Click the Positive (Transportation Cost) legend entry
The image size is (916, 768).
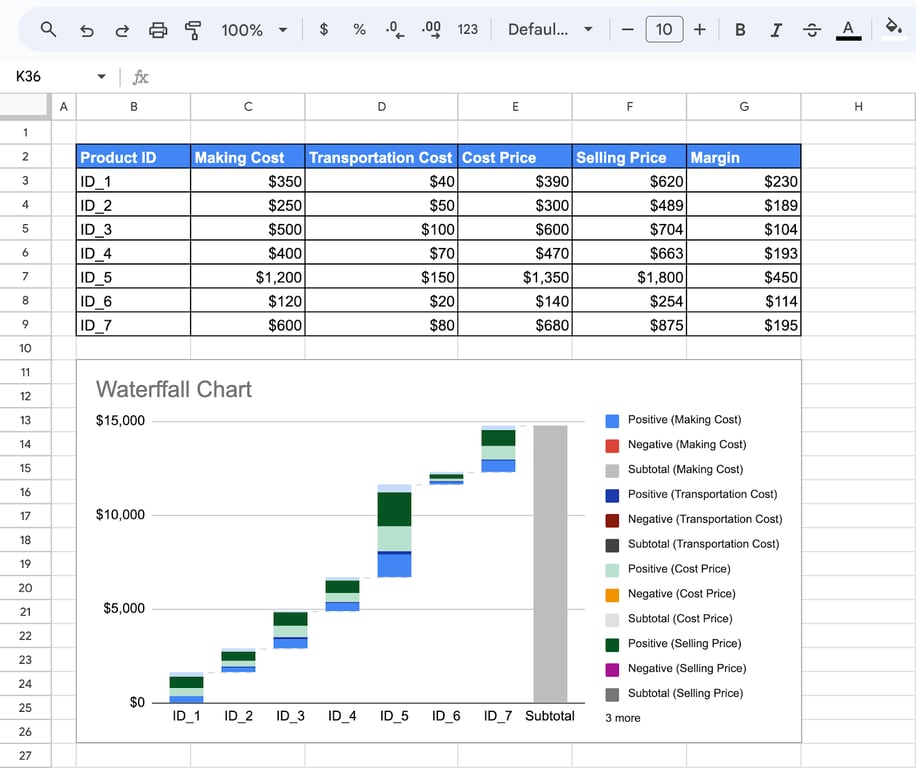(x=692, y=495)
